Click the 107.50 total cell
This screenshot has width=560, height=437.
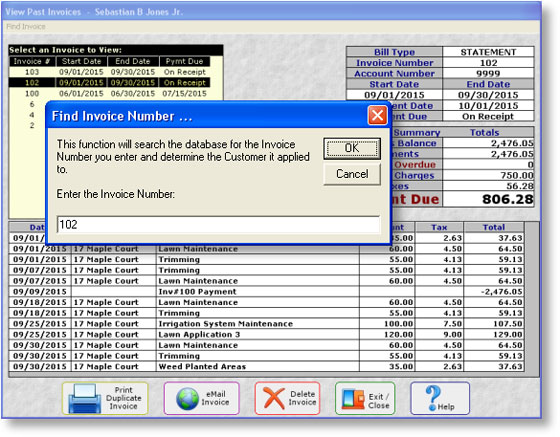(494, 324)
